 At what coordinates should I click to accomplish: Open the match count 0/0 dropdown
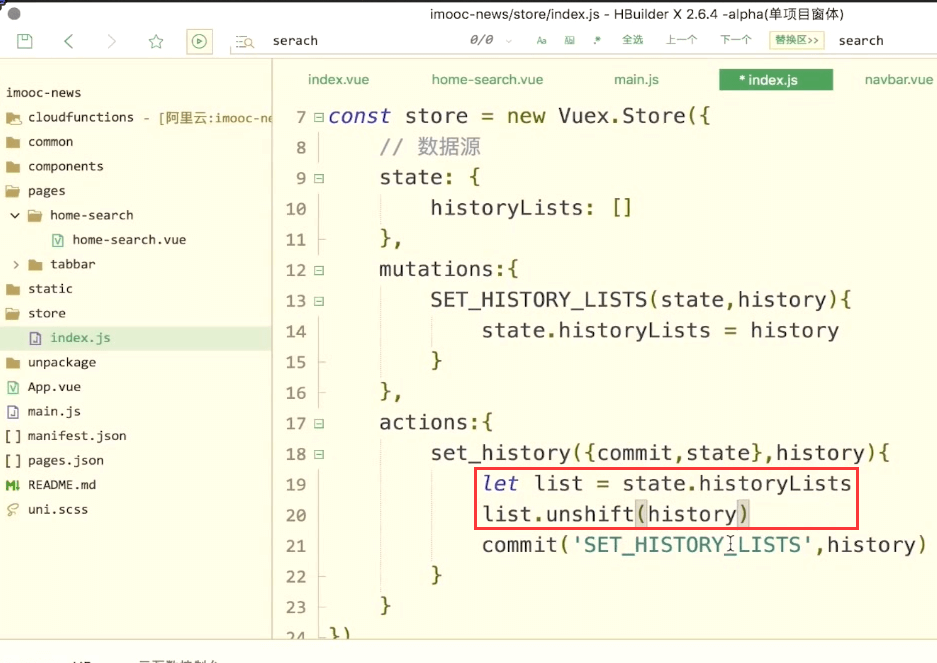(x=509, y=41)
